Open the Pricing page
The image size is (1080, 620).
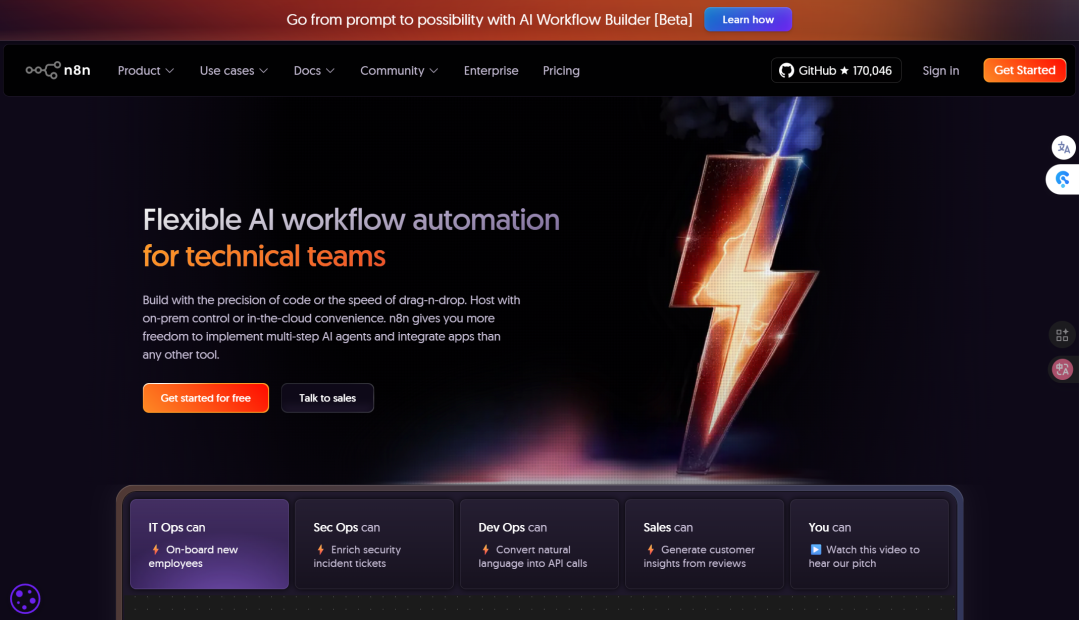pyautogui.click(x=561, y=71)
